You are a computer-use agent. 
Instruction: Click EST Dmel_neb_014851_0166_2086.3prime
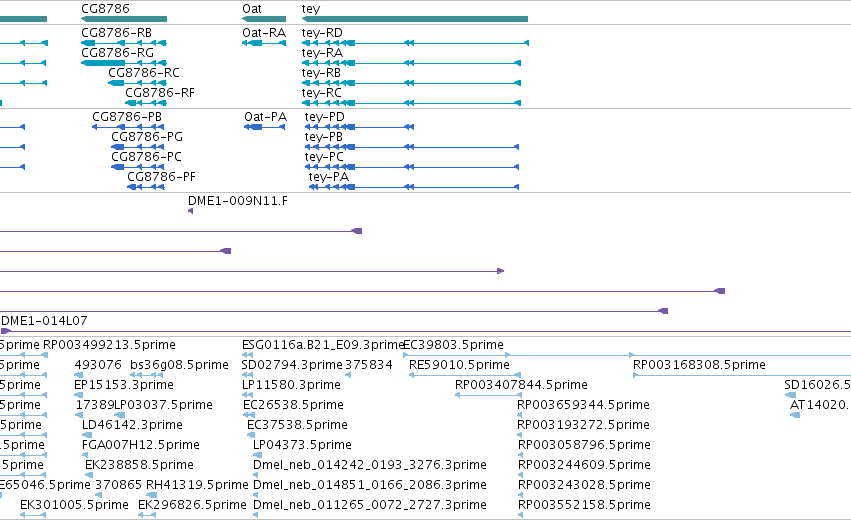(370, 485)
